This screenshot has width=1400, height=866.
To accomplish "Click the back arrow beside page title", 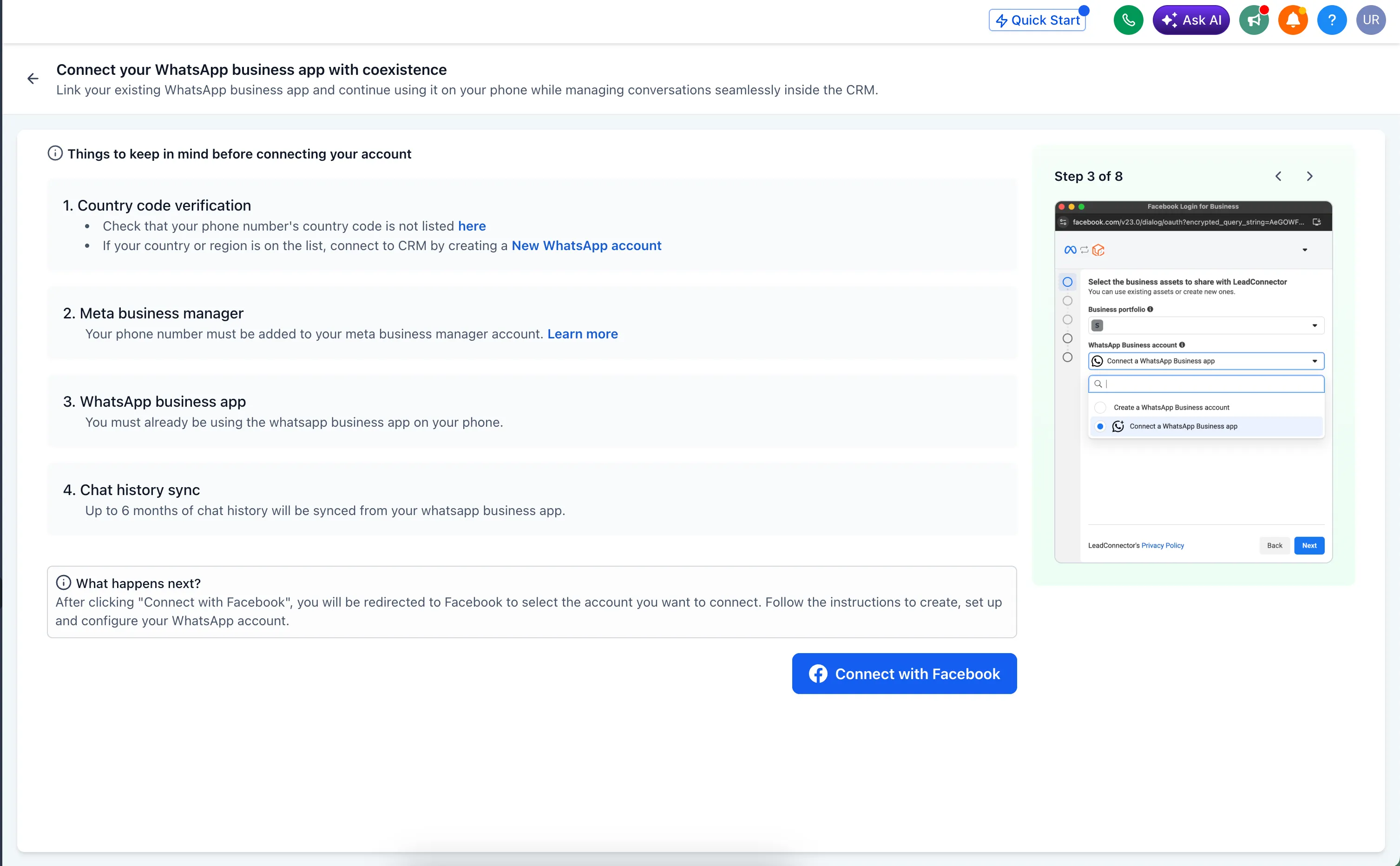I will (x=33, y=79).
